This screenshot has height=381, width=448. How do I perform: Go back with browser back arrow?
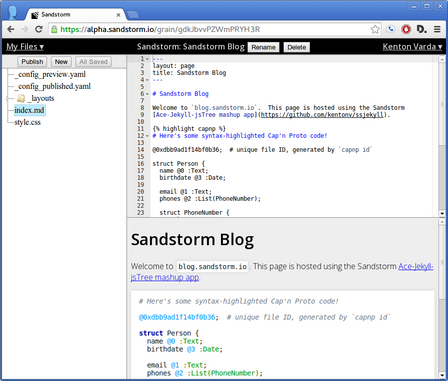point(11,29)
